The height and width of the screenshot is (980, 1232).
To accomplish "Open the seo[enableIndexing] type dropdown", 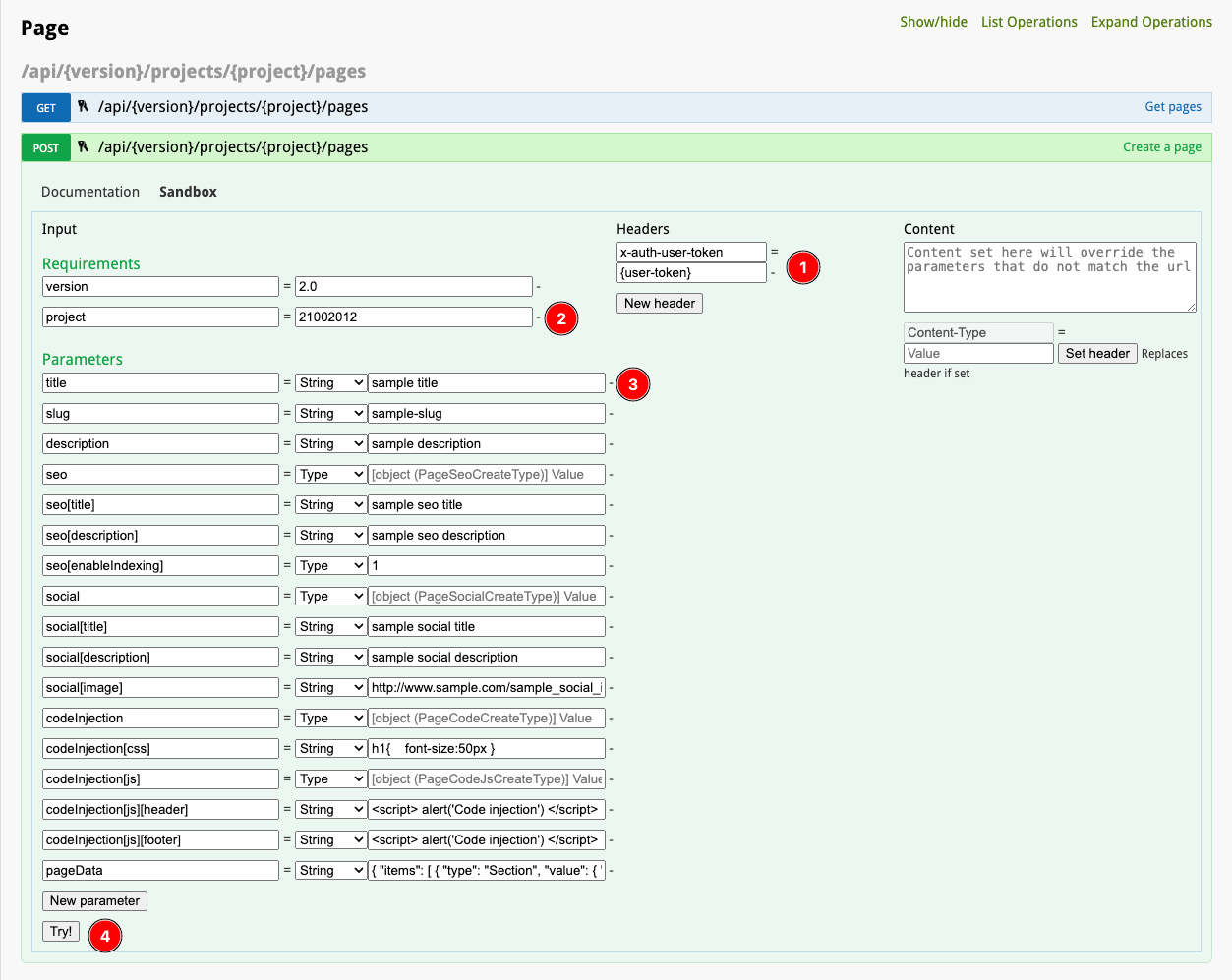I will (x=330, y=565).
